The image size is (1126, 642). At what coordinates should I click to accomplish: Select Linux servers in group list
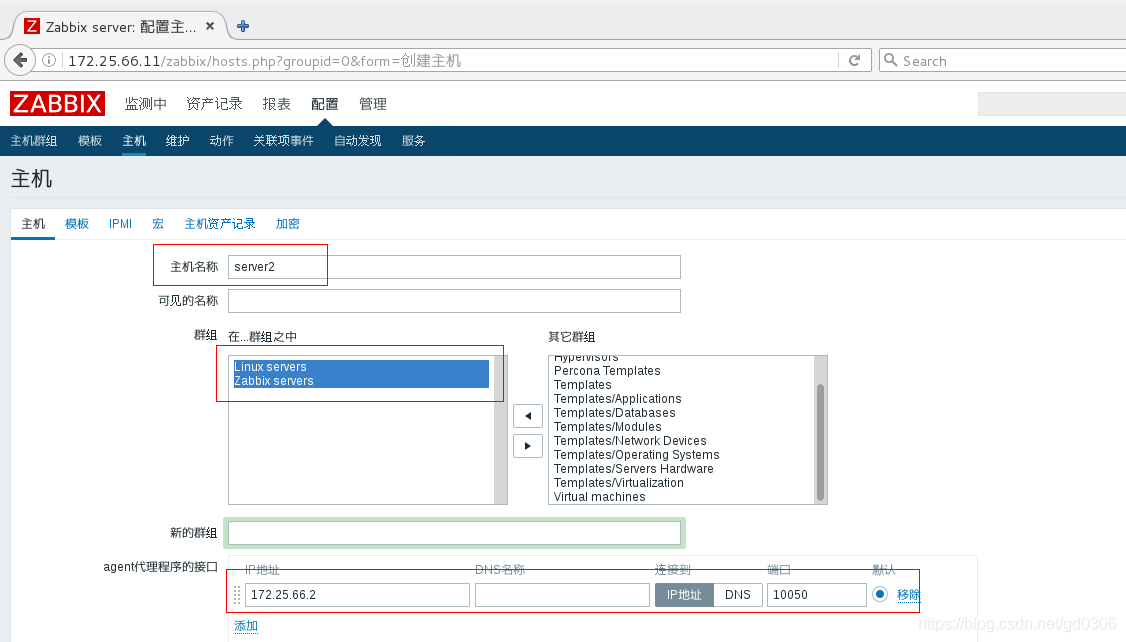click(360, 367)
